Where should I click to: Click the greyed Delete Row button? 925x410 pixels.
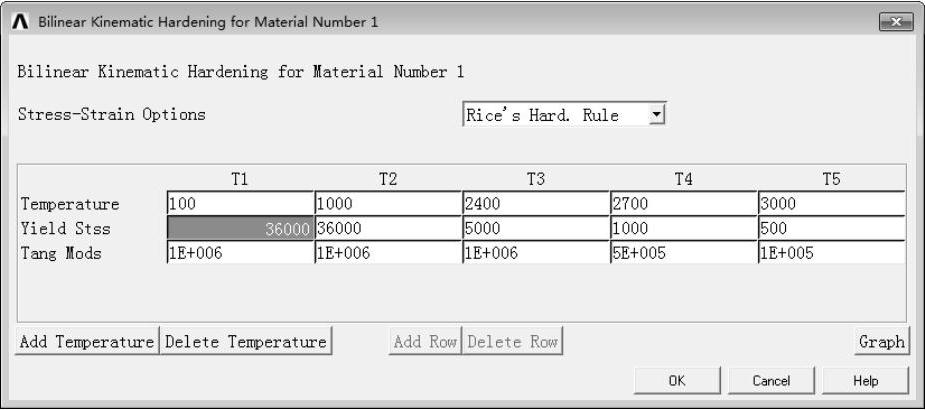(512, 342)
